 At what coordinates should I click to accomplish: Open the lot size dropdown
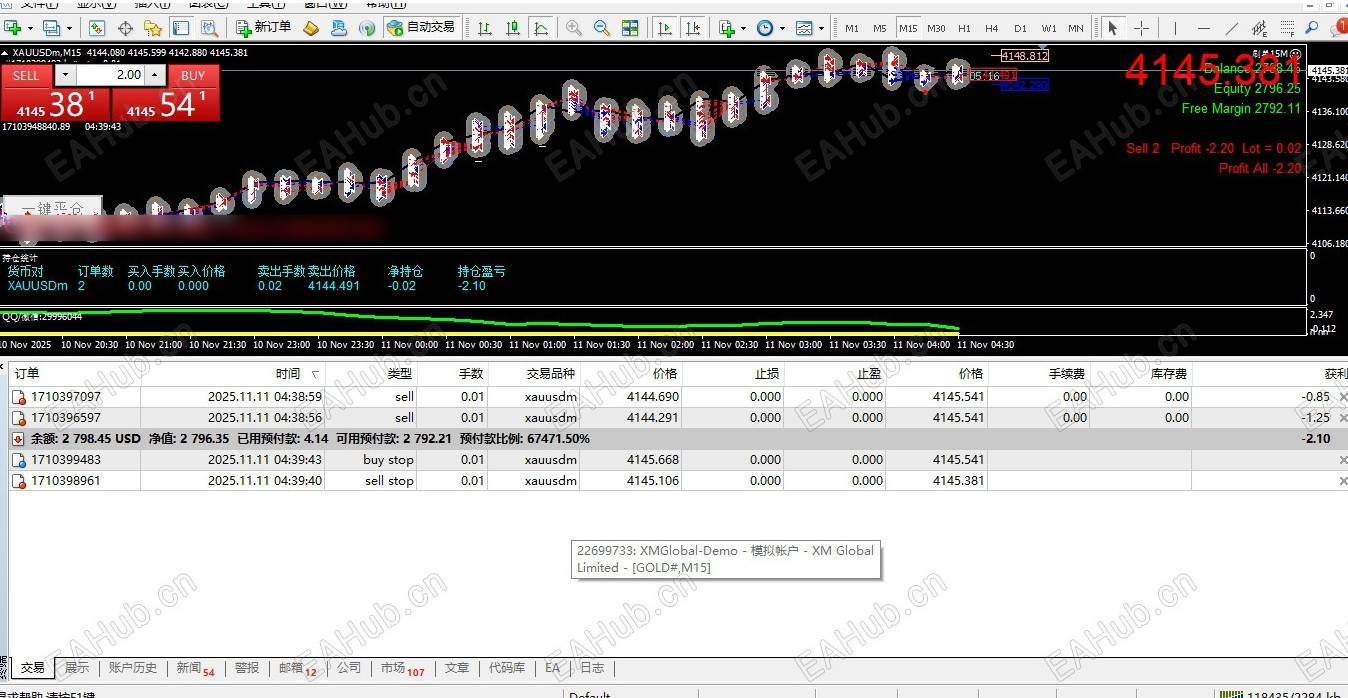coord(65,75)
